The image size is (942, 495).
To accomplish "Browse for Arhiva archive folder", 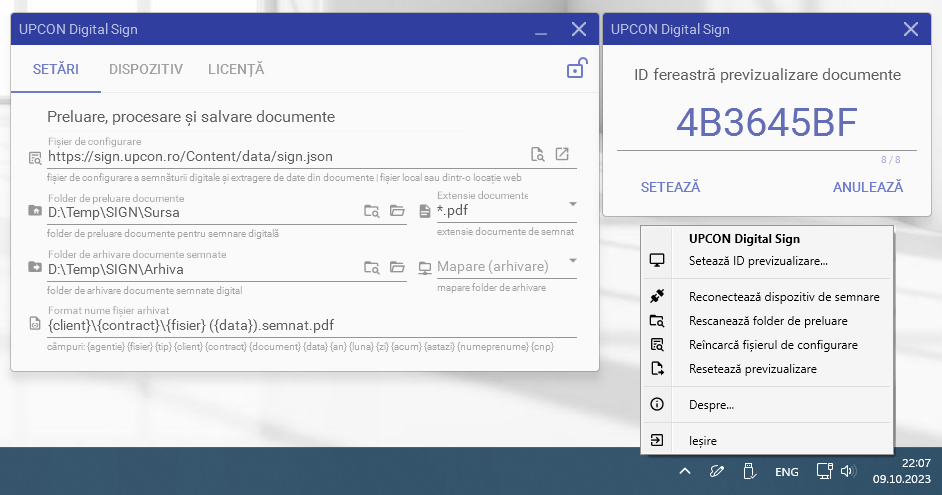I will [397, 267].
